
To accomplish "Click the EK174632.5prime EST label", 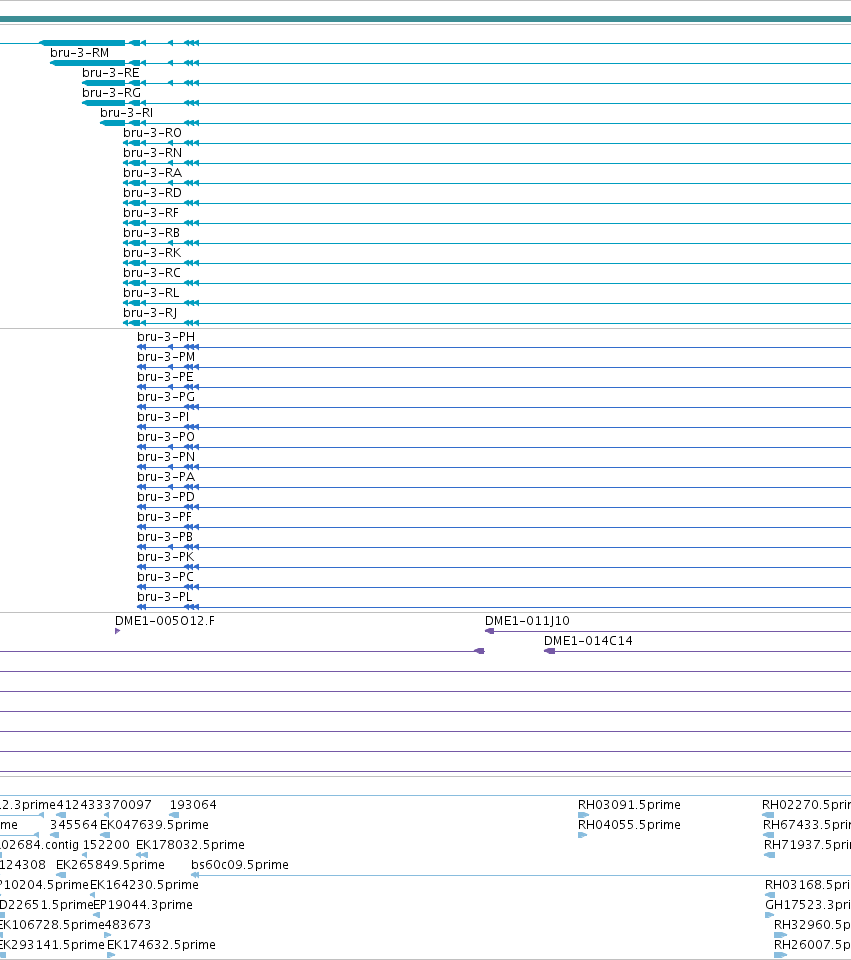I will [x=161, y=945].
